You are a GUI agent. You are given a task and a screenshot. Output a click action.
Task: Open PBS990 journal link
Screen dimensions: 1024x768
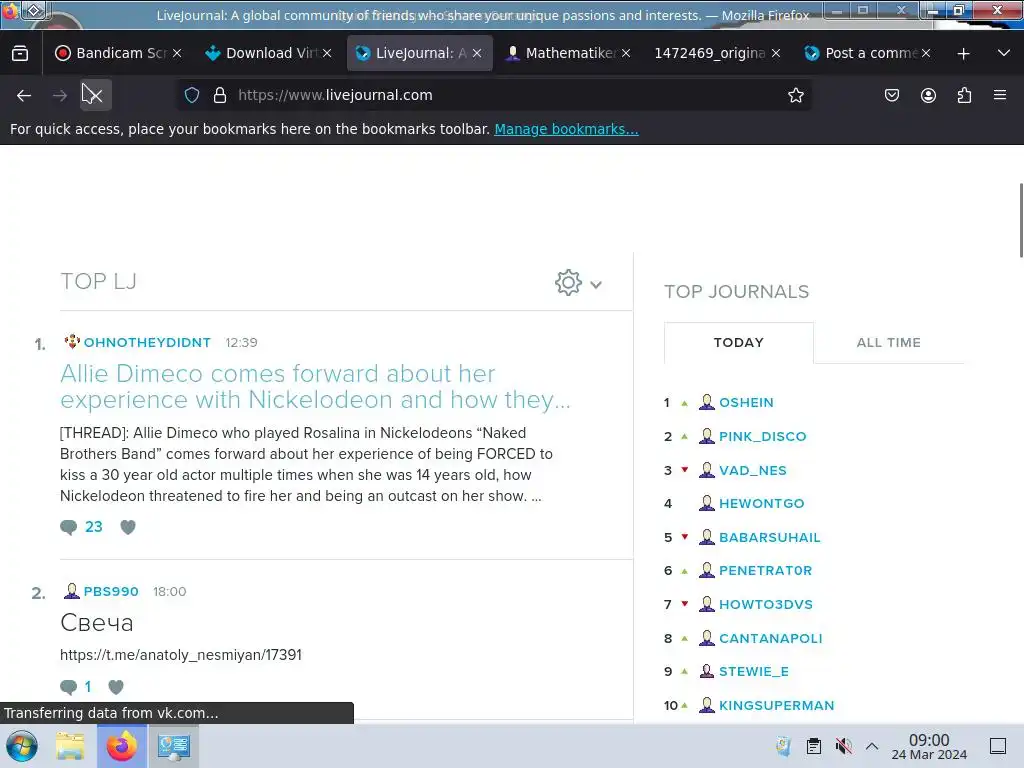pyautogui.click(x=111, y=592)
